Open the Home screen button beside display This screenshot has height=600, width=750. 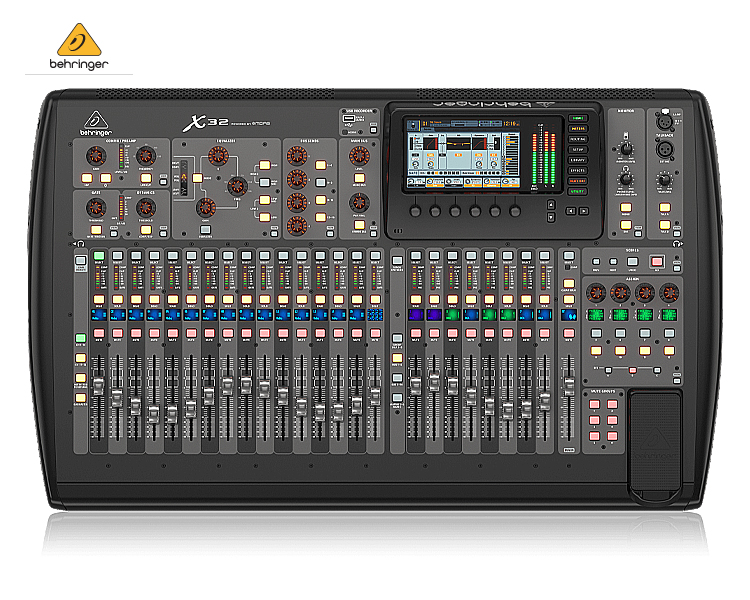578,118
